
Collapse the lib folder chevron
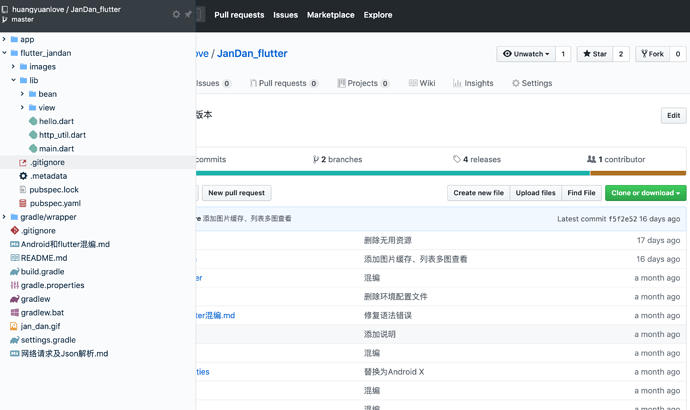pos(13,80)
